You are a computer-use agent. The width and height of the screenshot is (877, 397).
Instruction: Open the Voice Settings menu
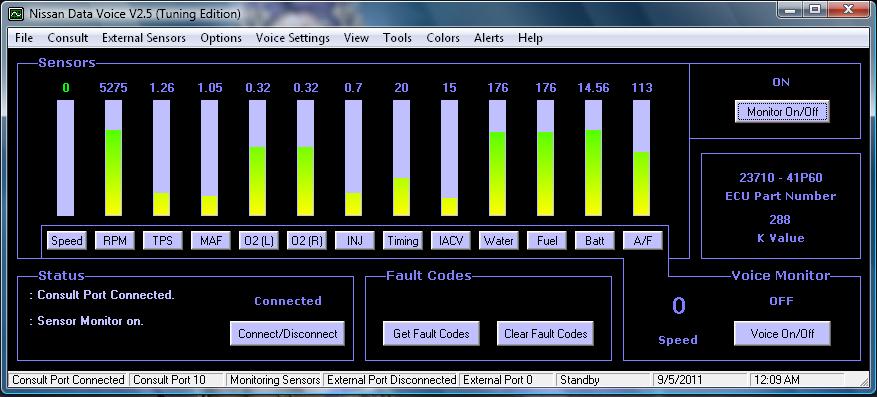pyautogui.click(x=293, y=38)
